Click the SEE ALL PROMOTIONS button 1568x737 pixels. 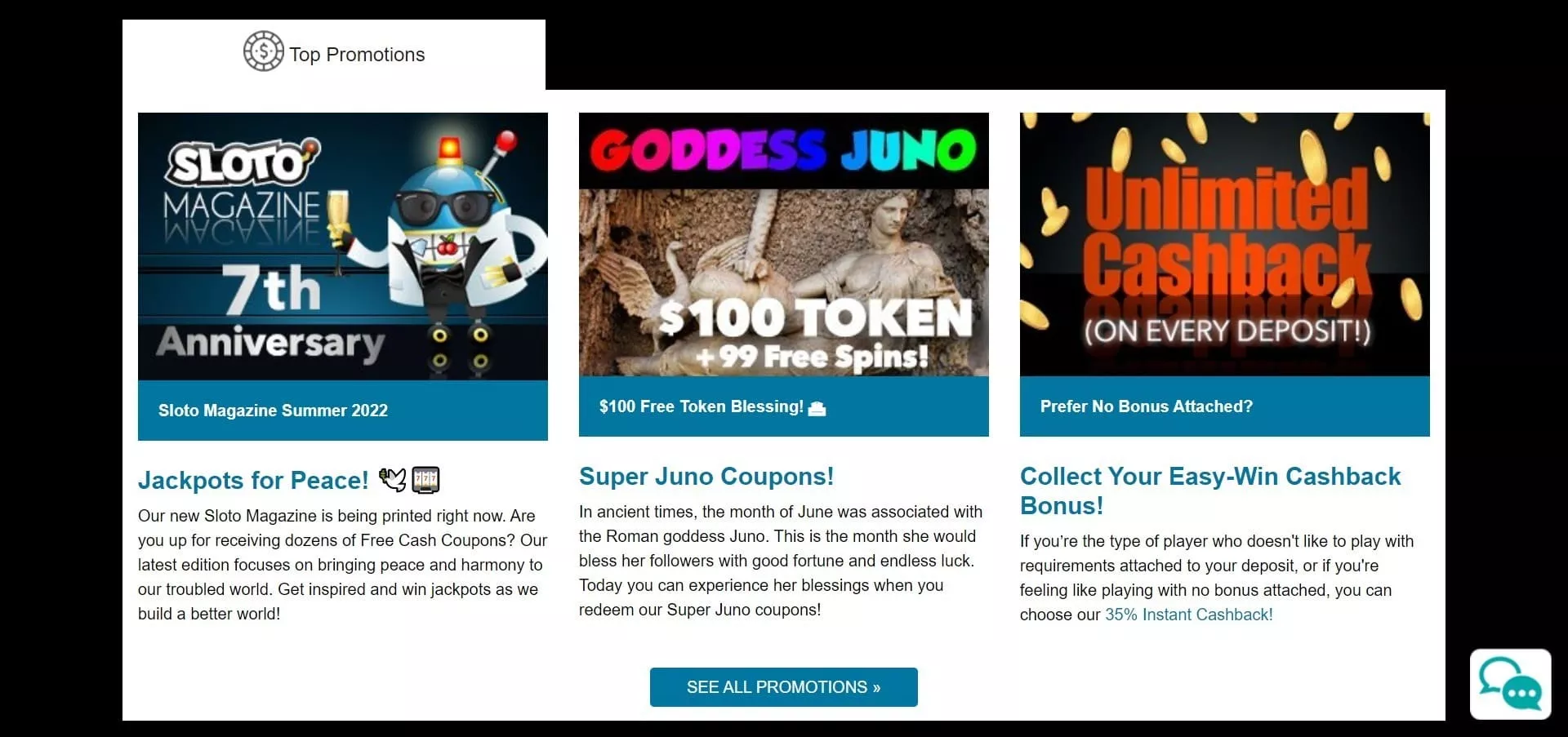[783, 687]
